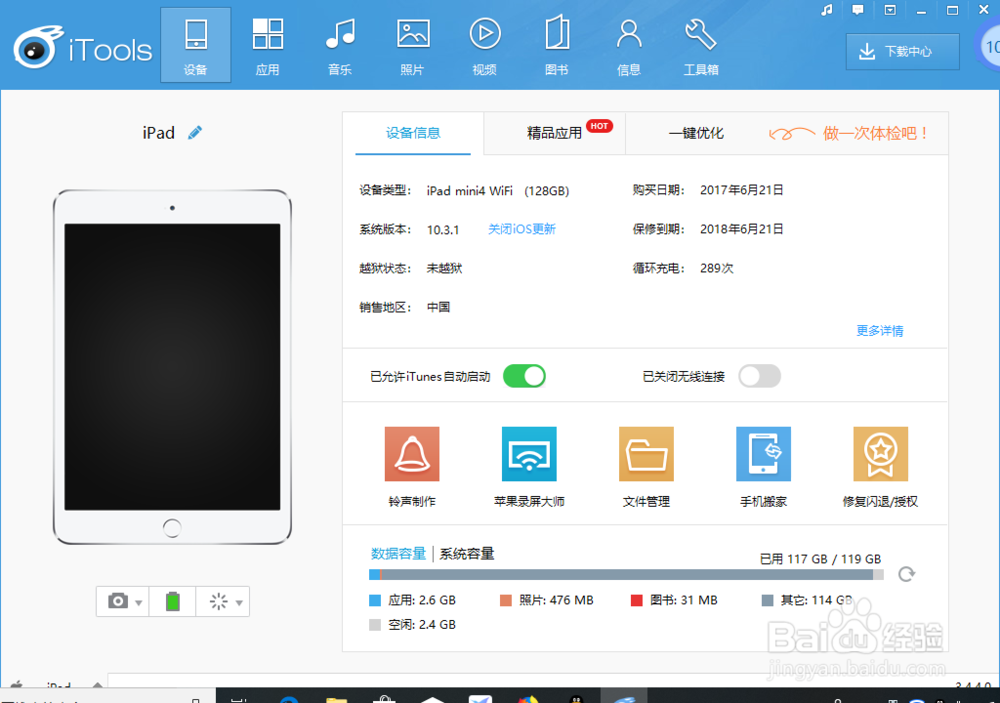Switch to 设备信息 tab
Image resolution: width=1000 pixels, height=703 pixels.
413,133
